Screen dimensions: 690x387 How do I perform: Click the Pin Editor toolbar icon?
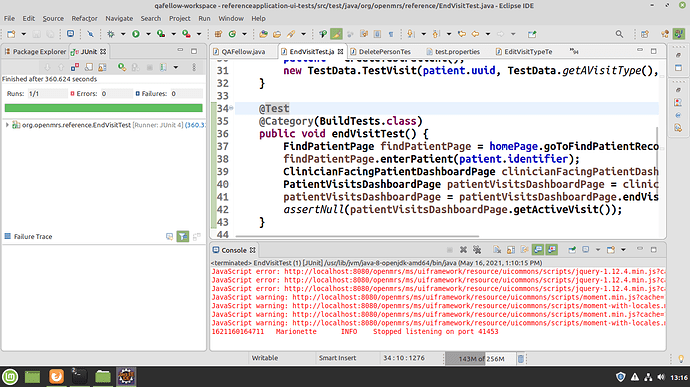(x=532, y=34)
